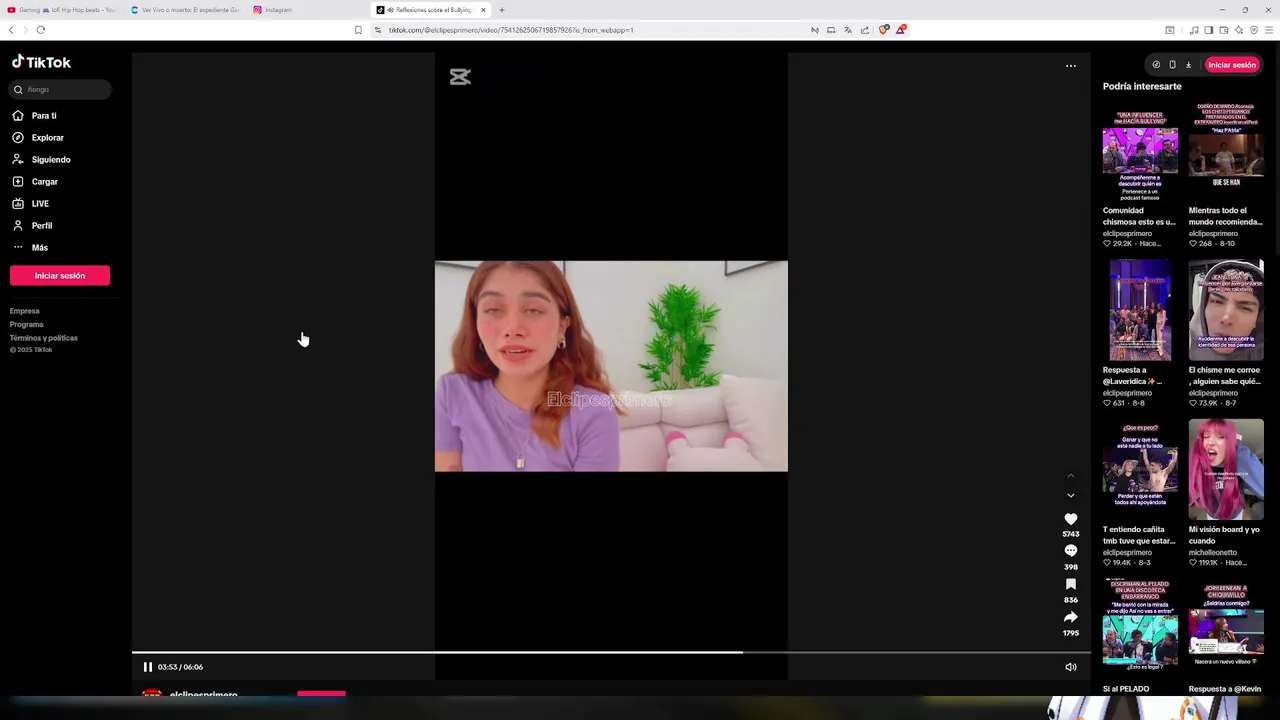
Task: Open the 'Comunidad chismosa esto es u...' video thumbnail
Action: (1140, 150)
